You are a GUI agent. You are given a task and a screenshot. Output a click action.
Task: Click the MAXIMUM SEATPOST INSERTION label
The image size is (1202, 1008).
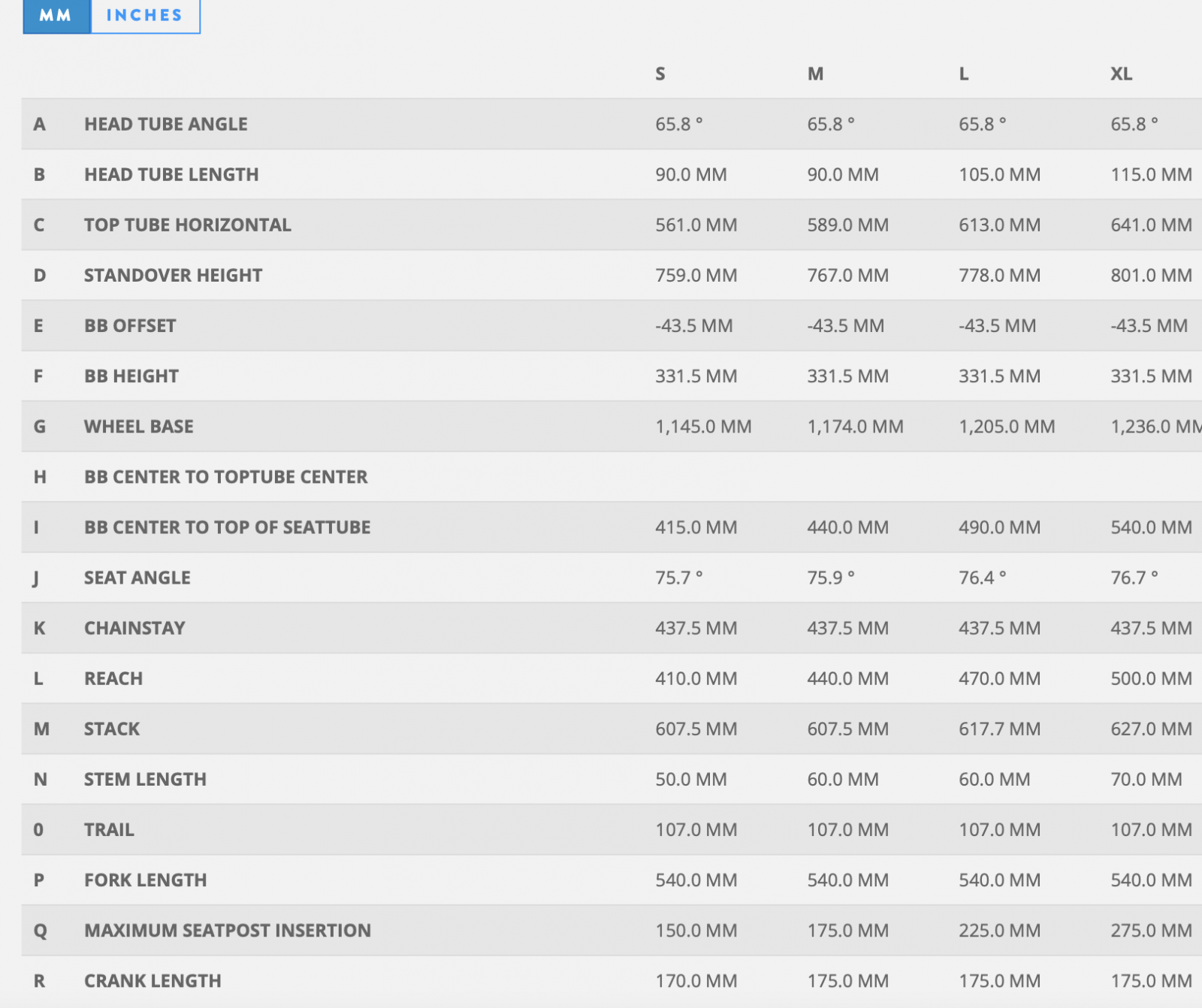pyautogui.click(x=228, y=930)
